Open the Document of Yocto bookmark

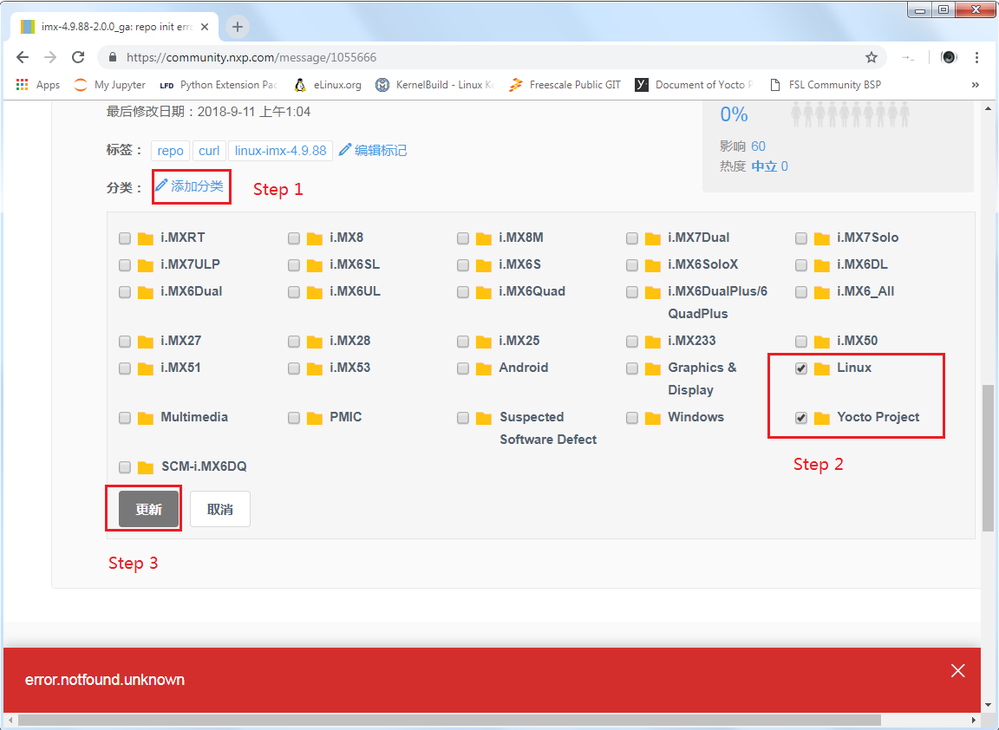(x=694, y=85)
